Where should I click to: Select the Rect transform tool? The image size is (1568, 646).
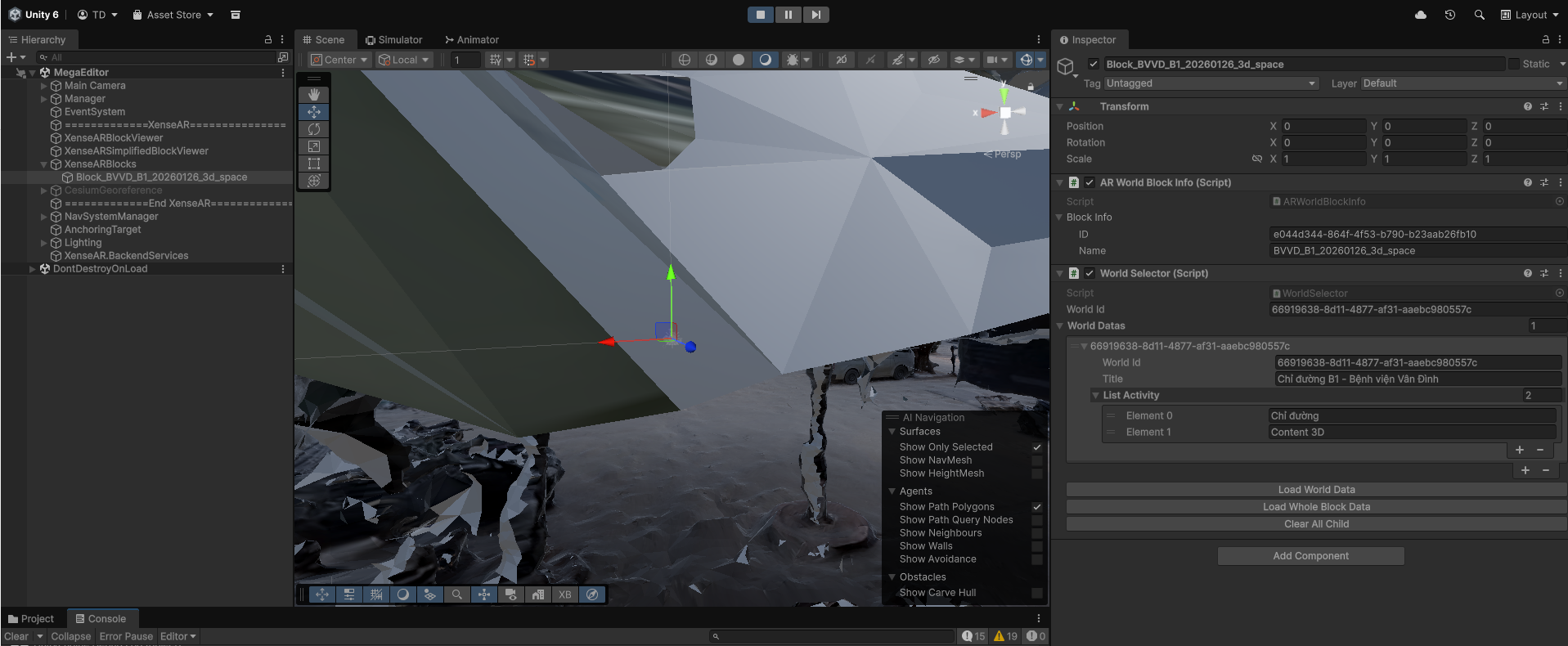[x=314, y=164]
